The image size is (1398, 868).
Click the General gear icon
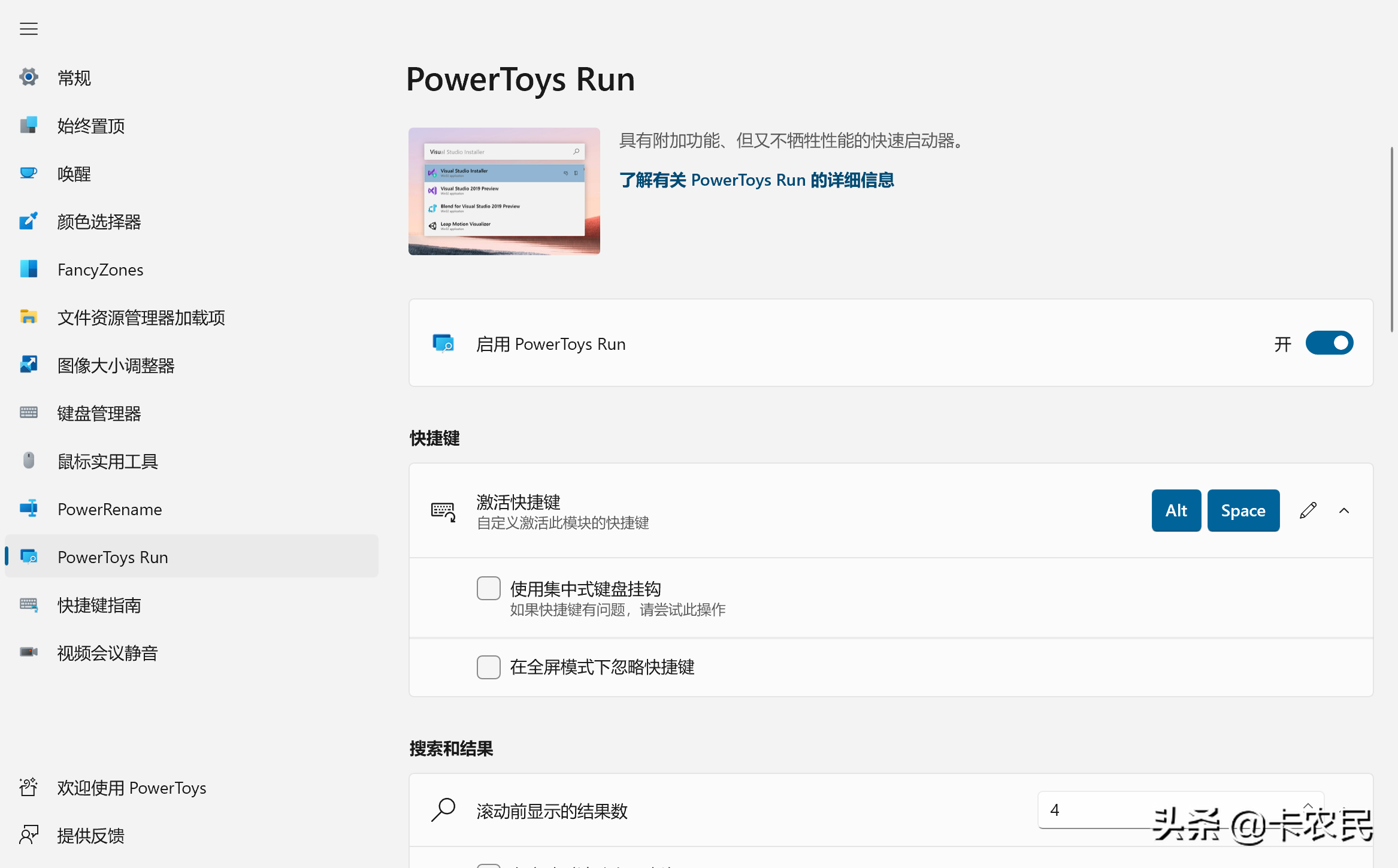pos(28,77)
